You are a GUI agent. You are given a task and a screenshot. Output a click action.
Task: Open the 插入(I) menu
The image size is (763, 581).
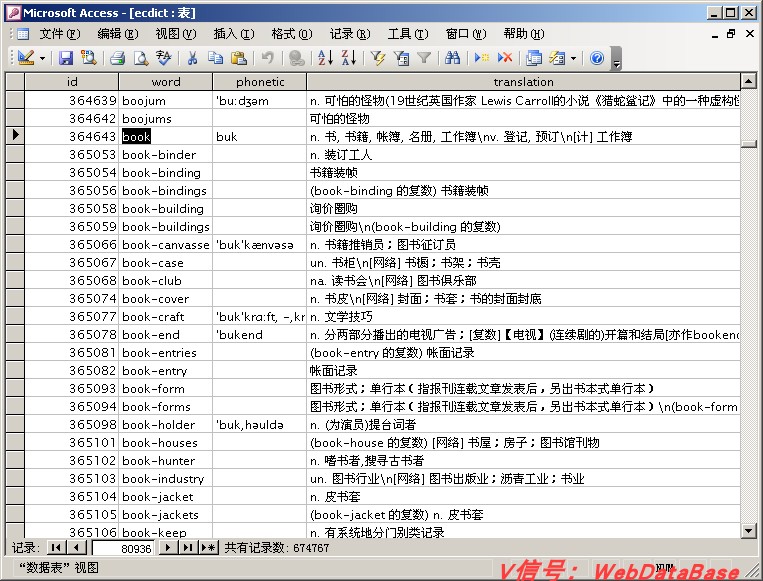234,34
